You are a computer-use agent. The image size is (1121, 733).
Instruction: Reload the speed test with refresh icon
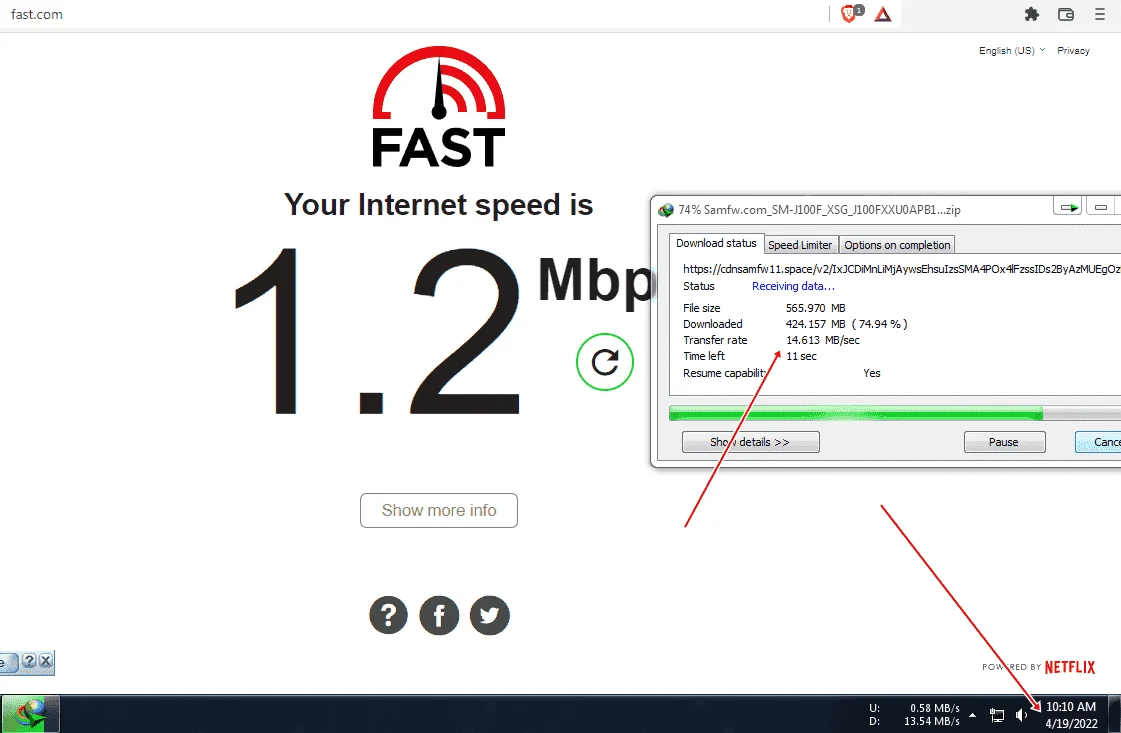click(605, 362)
